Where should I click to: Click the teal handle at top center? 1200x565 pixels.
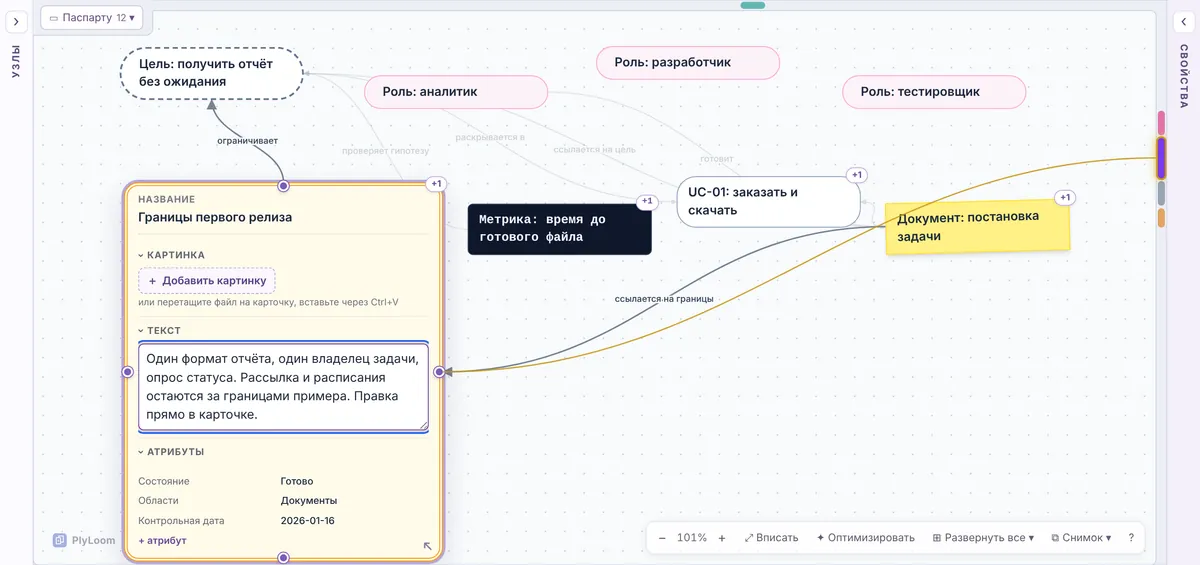point(753,5)
